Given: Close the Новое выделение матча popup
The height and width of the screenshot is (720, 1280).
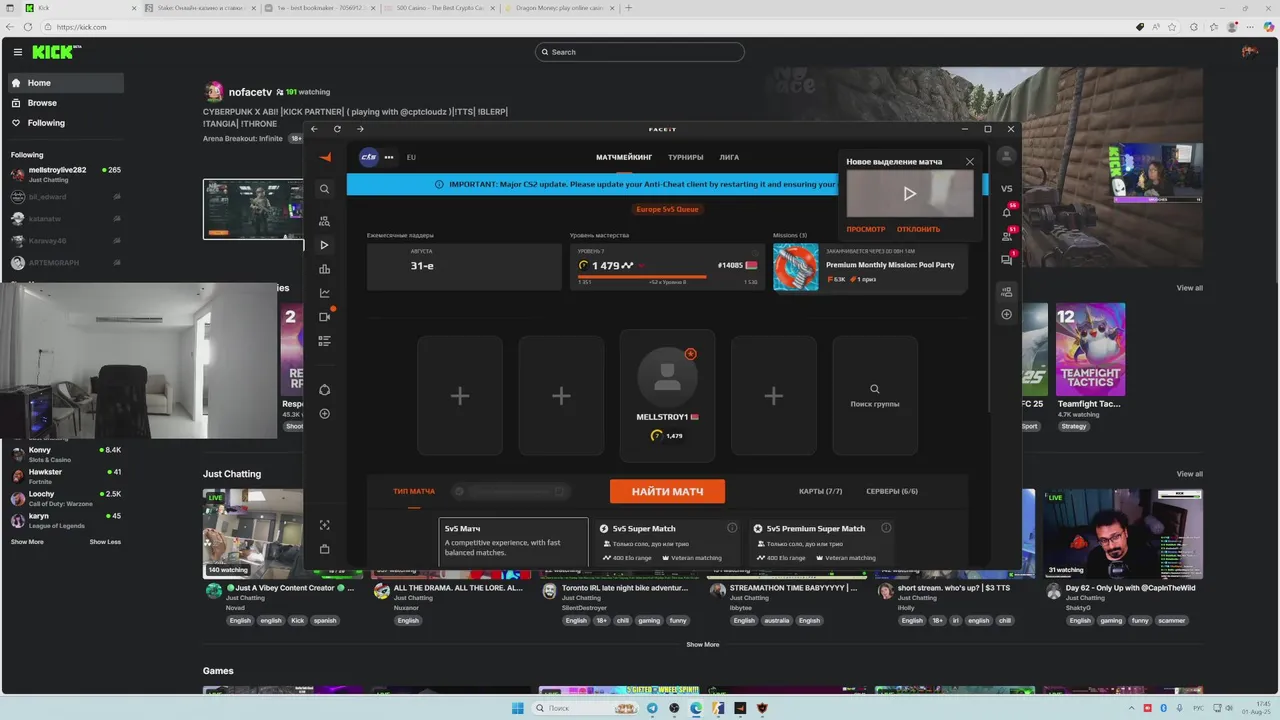Looking at the screenshot, I should tap(969, 161).
